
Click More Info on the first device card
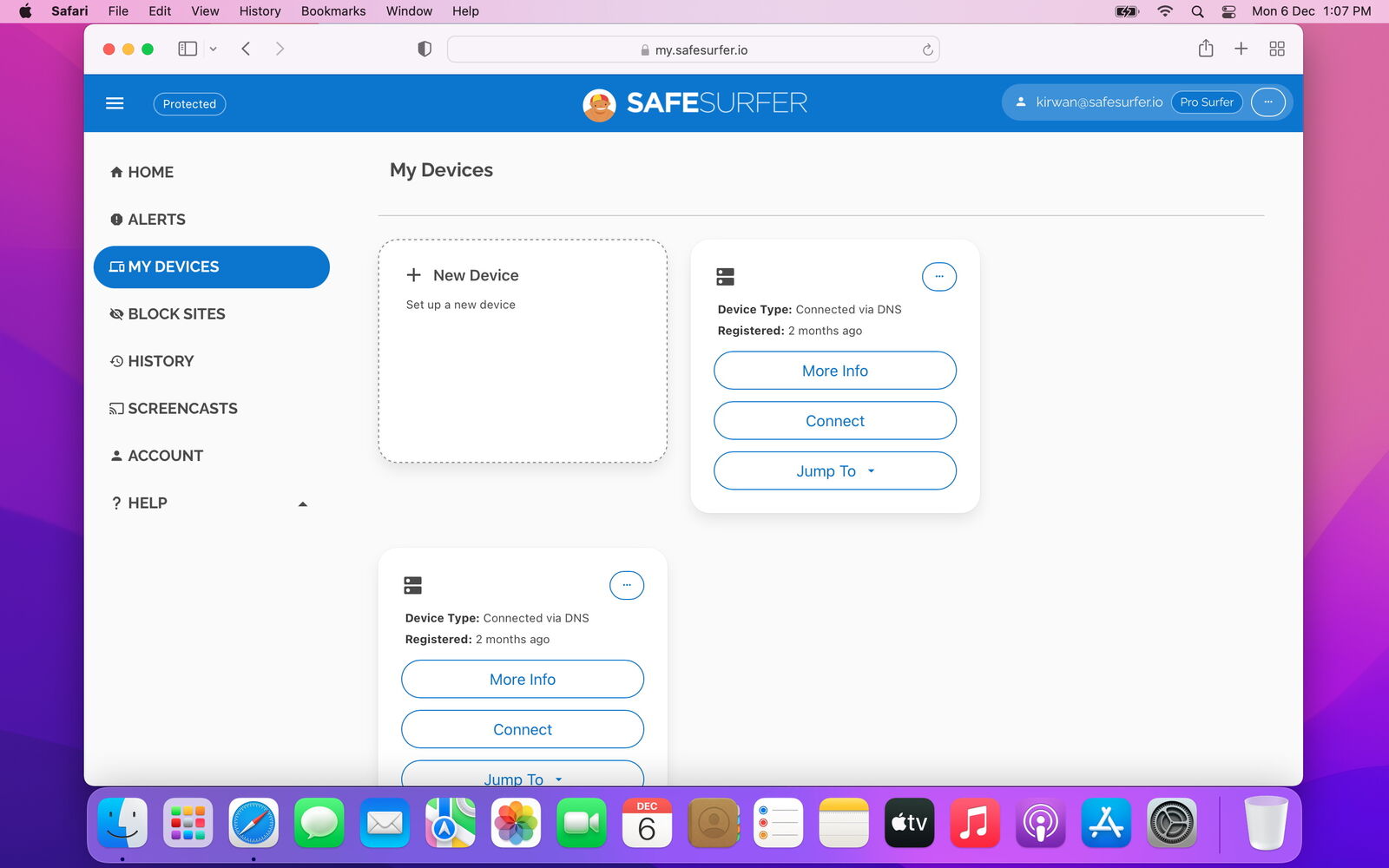coord(835,371)
